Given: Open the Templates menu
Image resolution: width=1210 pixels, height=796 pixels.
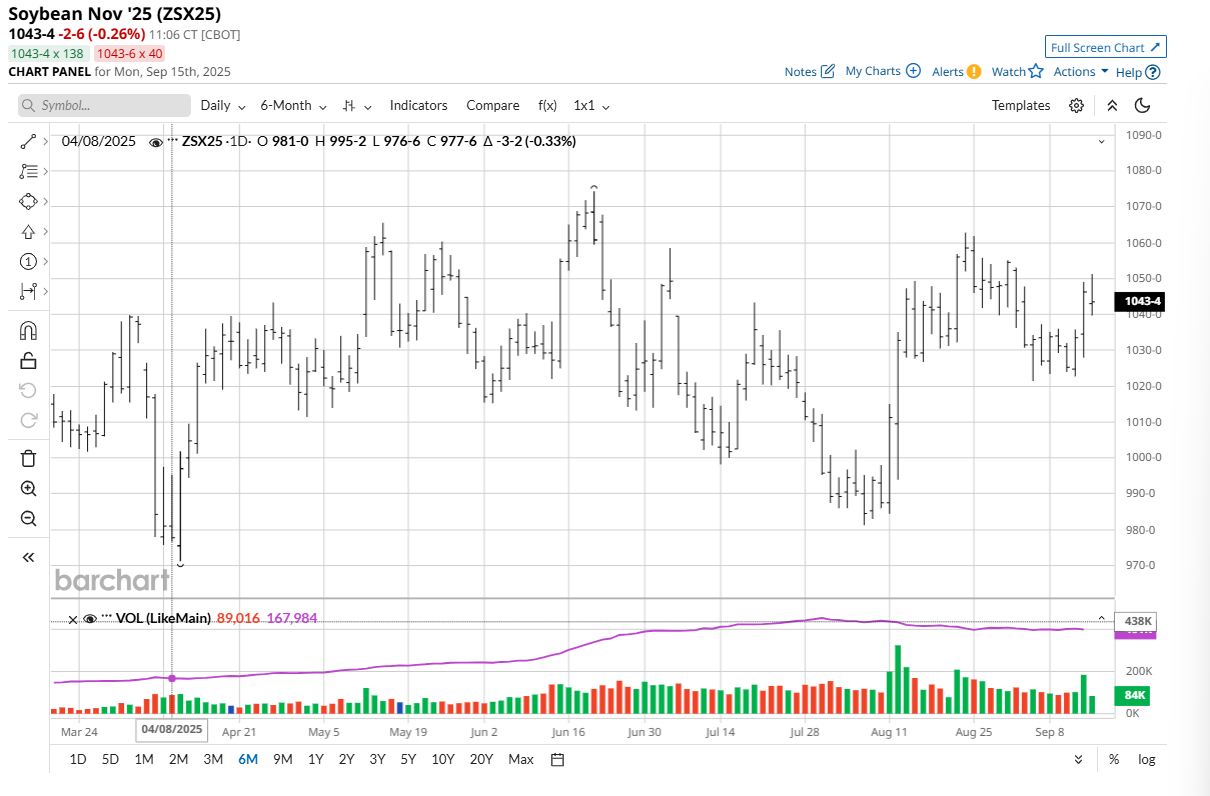Looking at the screenshot, I should point(1021,105).
